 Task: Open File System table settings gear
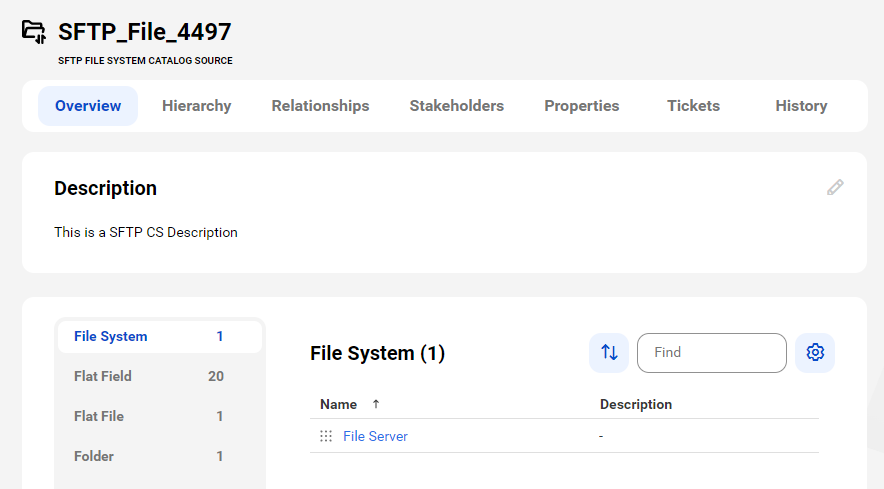click(x=815, y=353)
